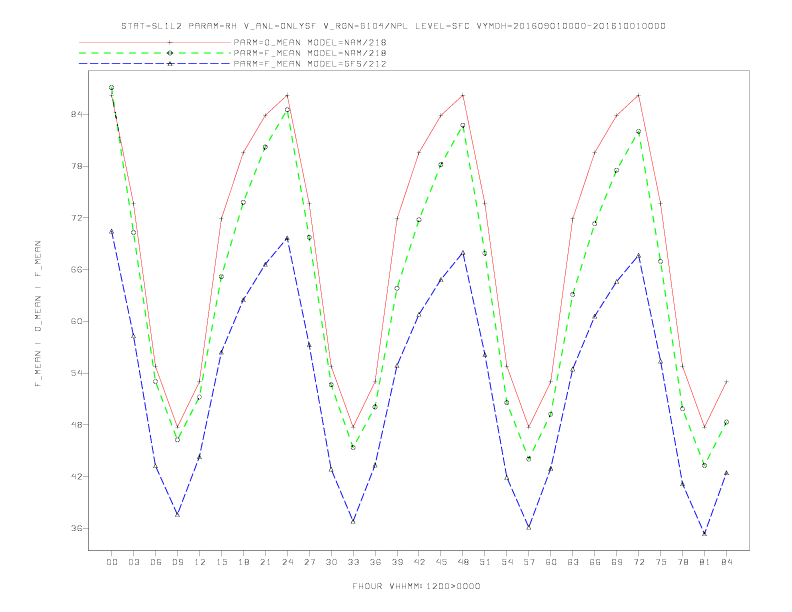Click x-axis forecast hour label 69
Image resolution: width=792 pixels, height=612 pixels.
(x=617, y=562)
